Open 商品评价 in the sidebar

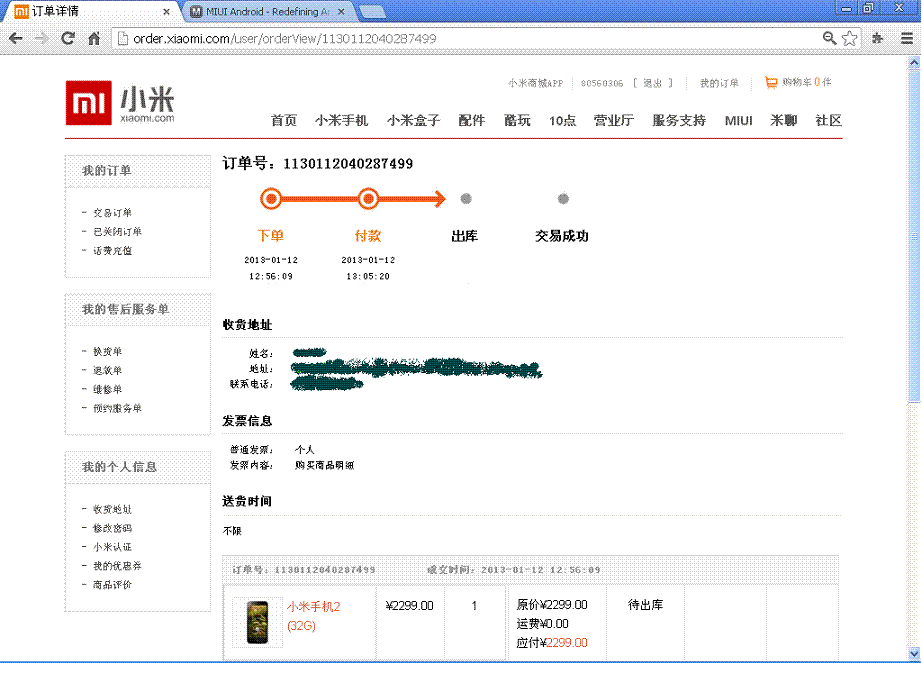112,584
